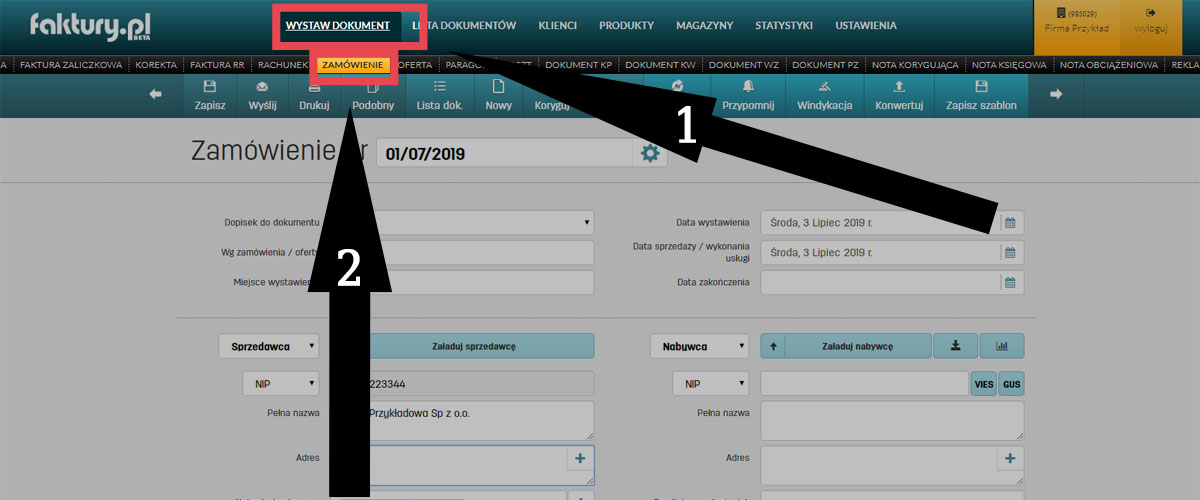Create a similar document via Podobny

(373, 95)
